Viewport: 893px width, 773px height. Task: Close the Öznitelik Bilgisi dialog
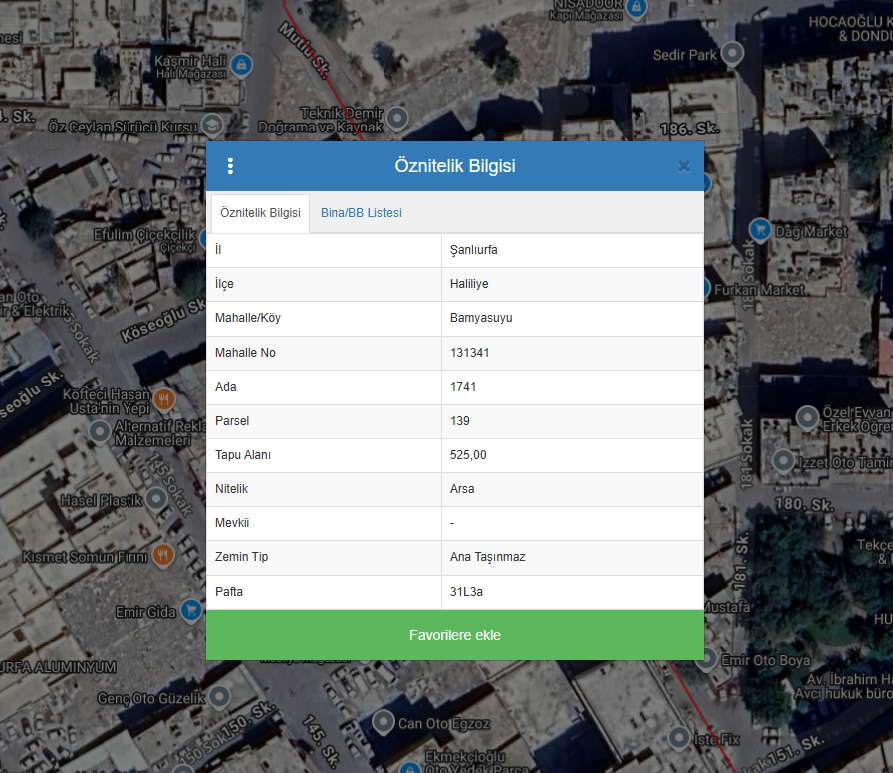(684, 166)
